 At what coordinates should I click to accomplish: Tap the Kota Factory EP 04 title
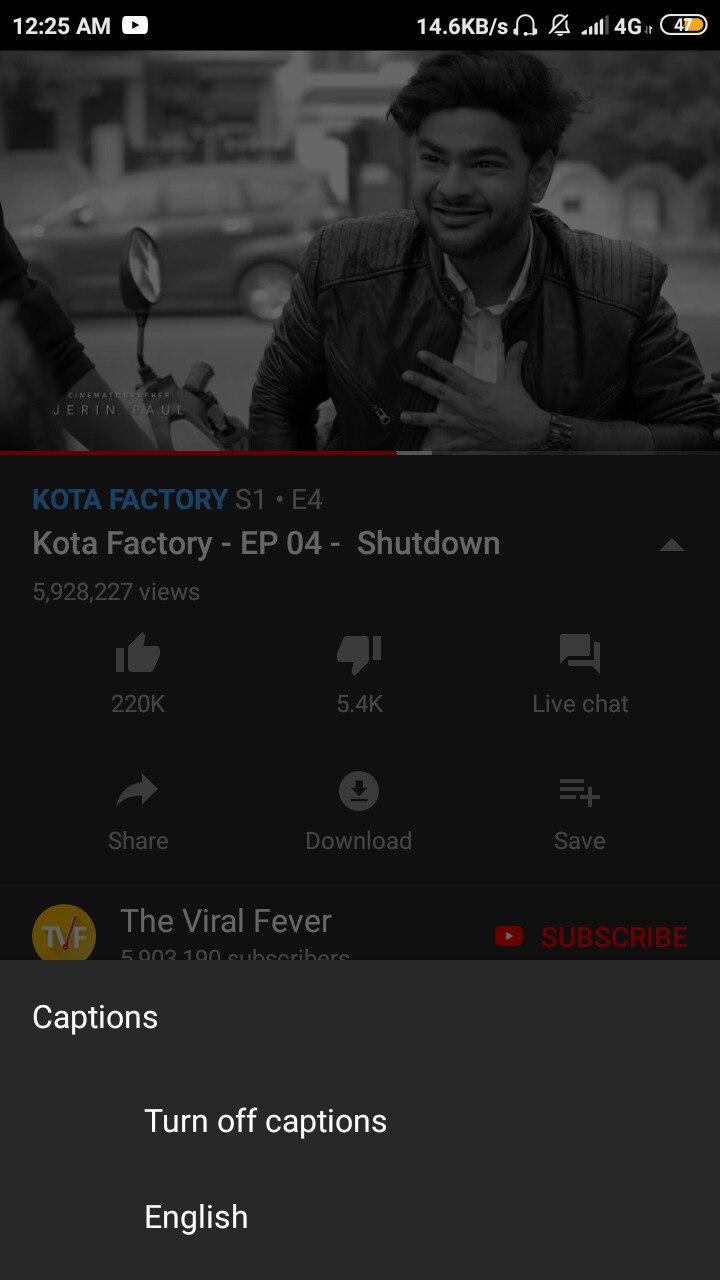coord(266,543)
